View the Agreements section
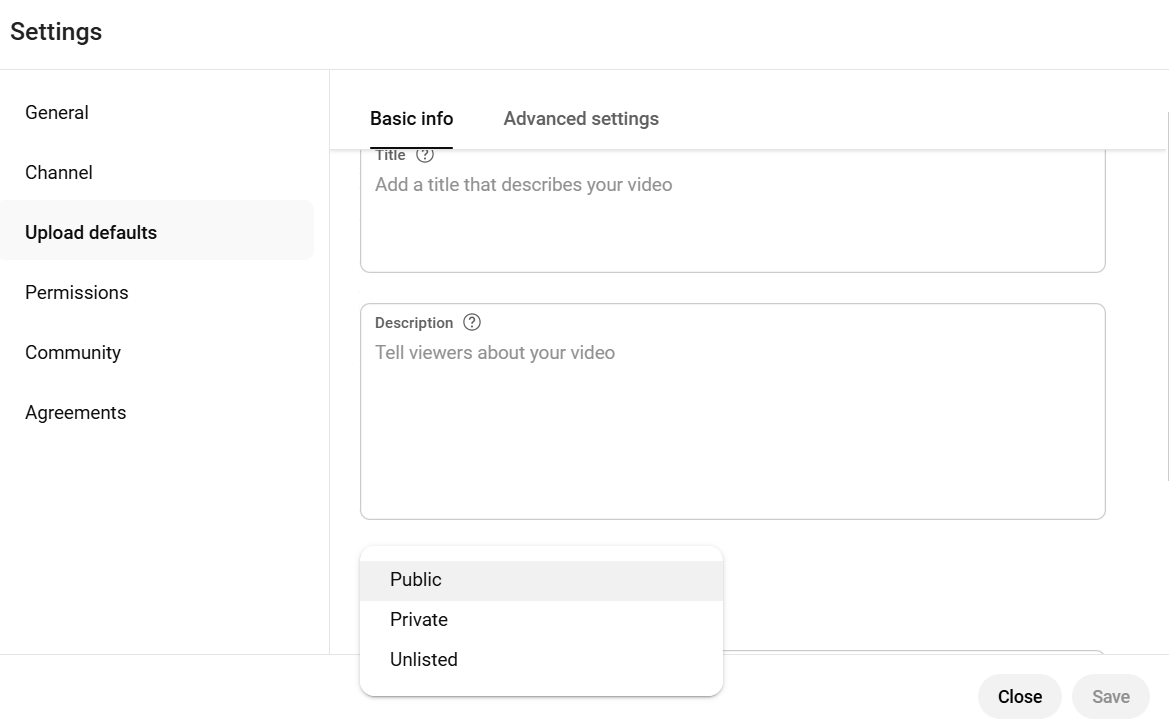Viewport: 1169px width, 728px height. (x=75, y=412)
